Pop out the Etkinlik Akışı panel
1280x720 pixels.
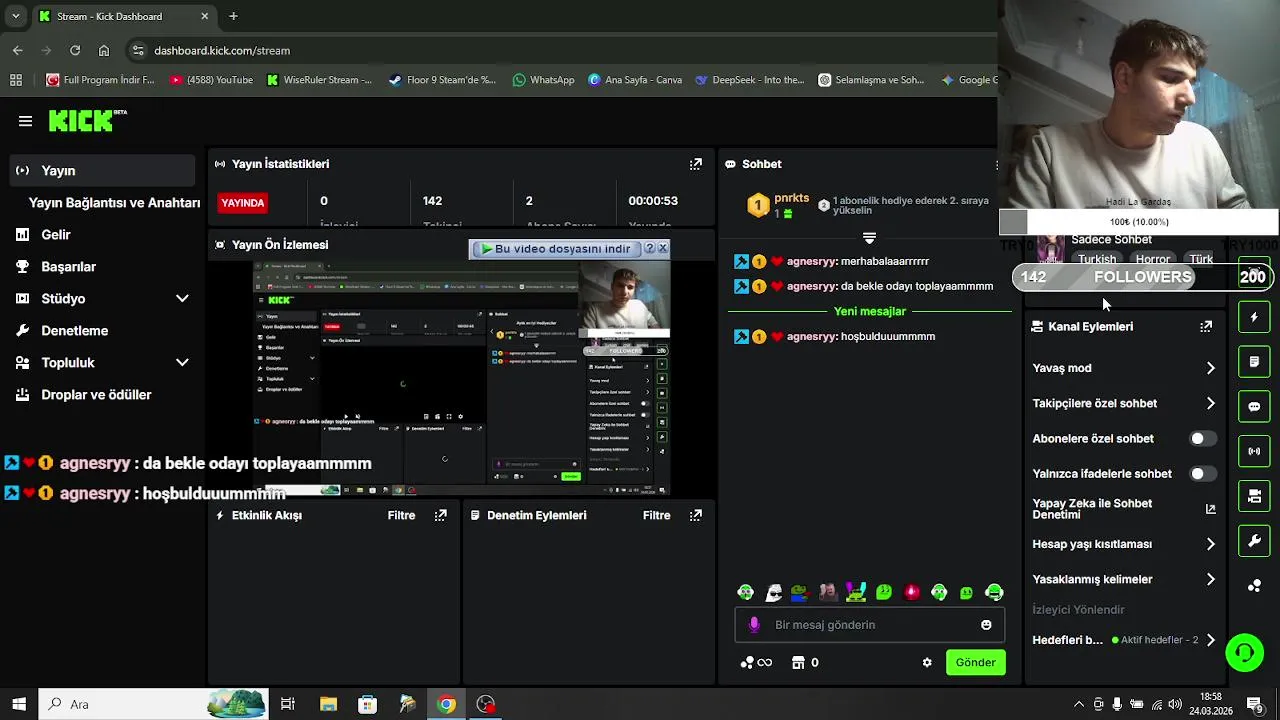[x=440, y=515]
